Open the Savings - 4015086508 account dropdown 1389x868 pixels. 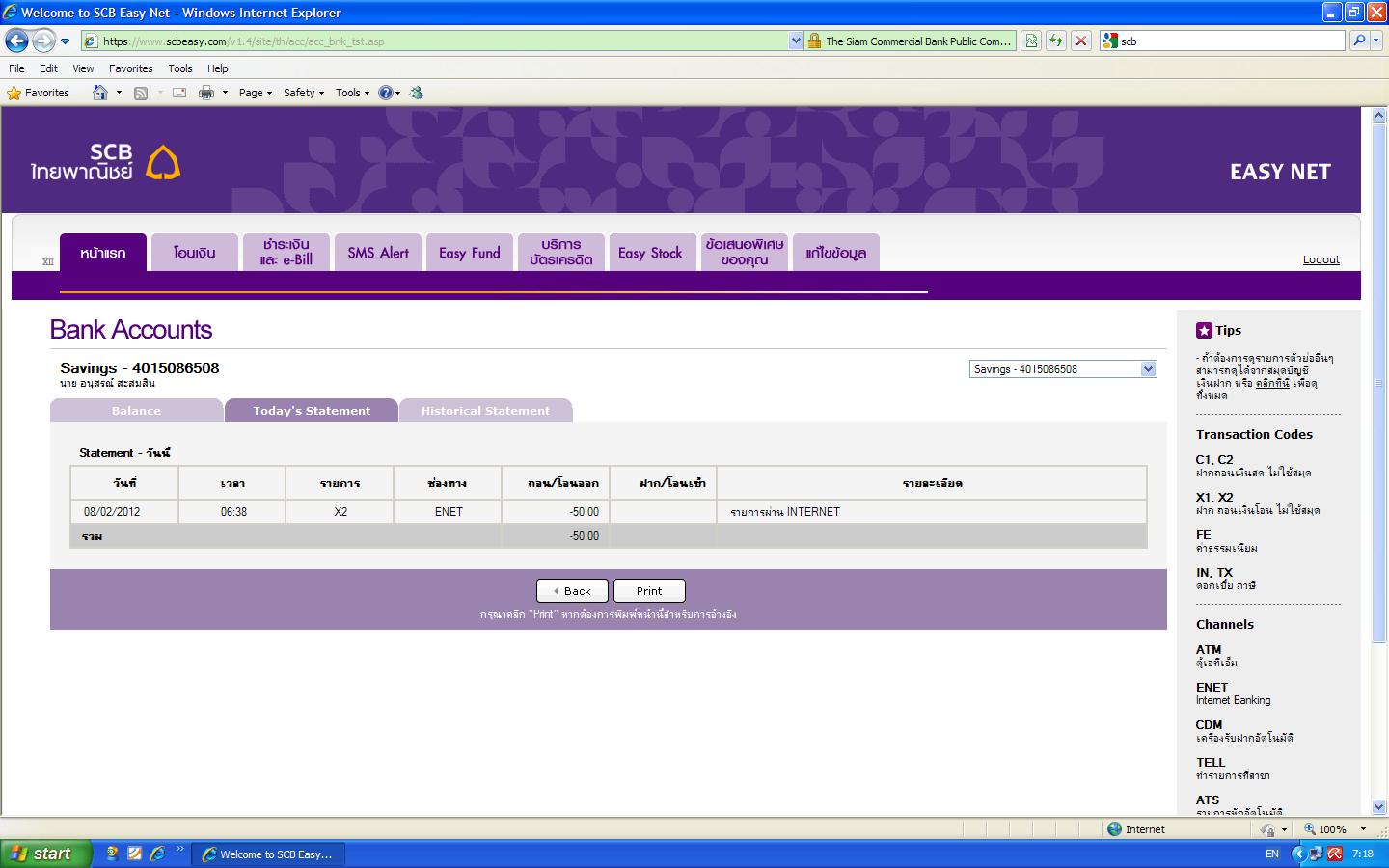click(x=1063, y=369)
